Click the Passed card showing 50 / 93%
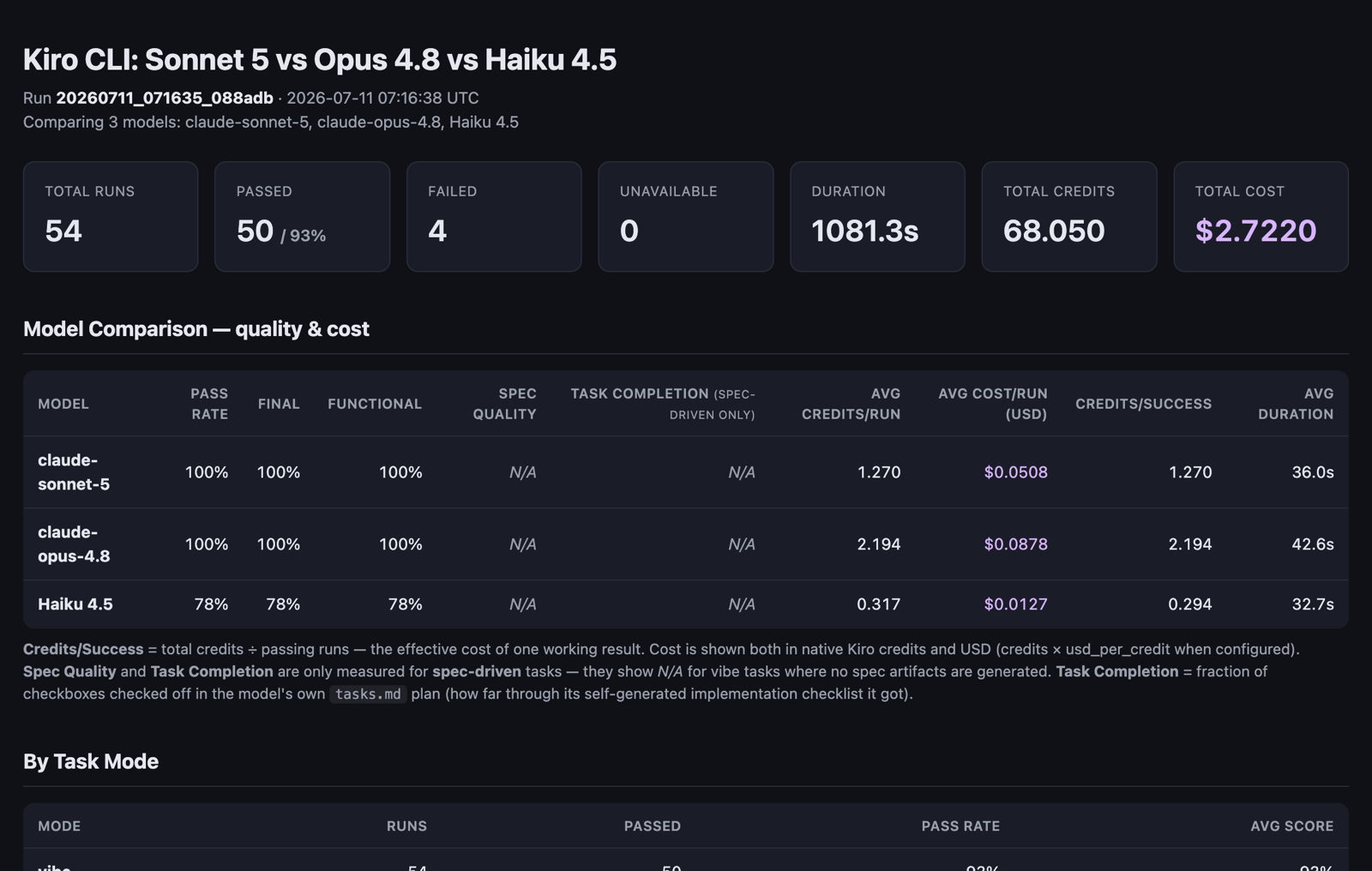 point(303,217)
